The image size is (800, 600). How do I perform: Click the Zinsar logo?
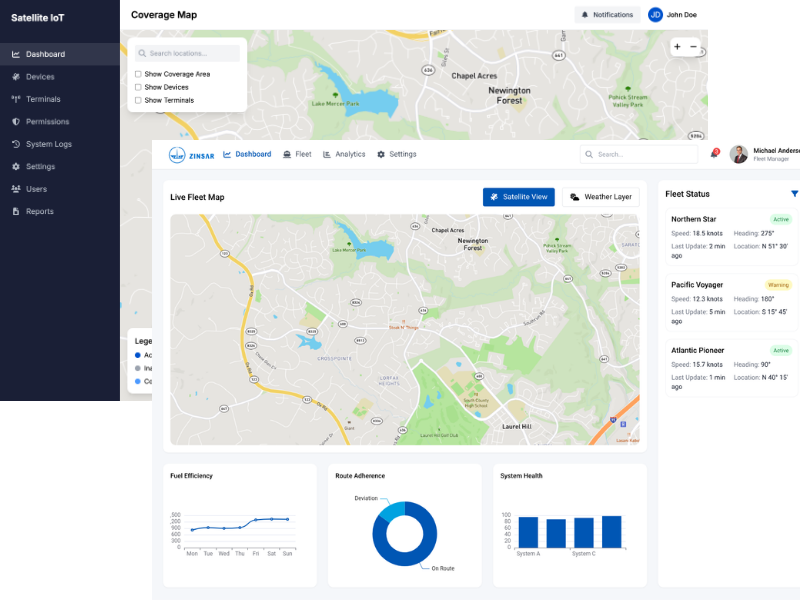191,155
